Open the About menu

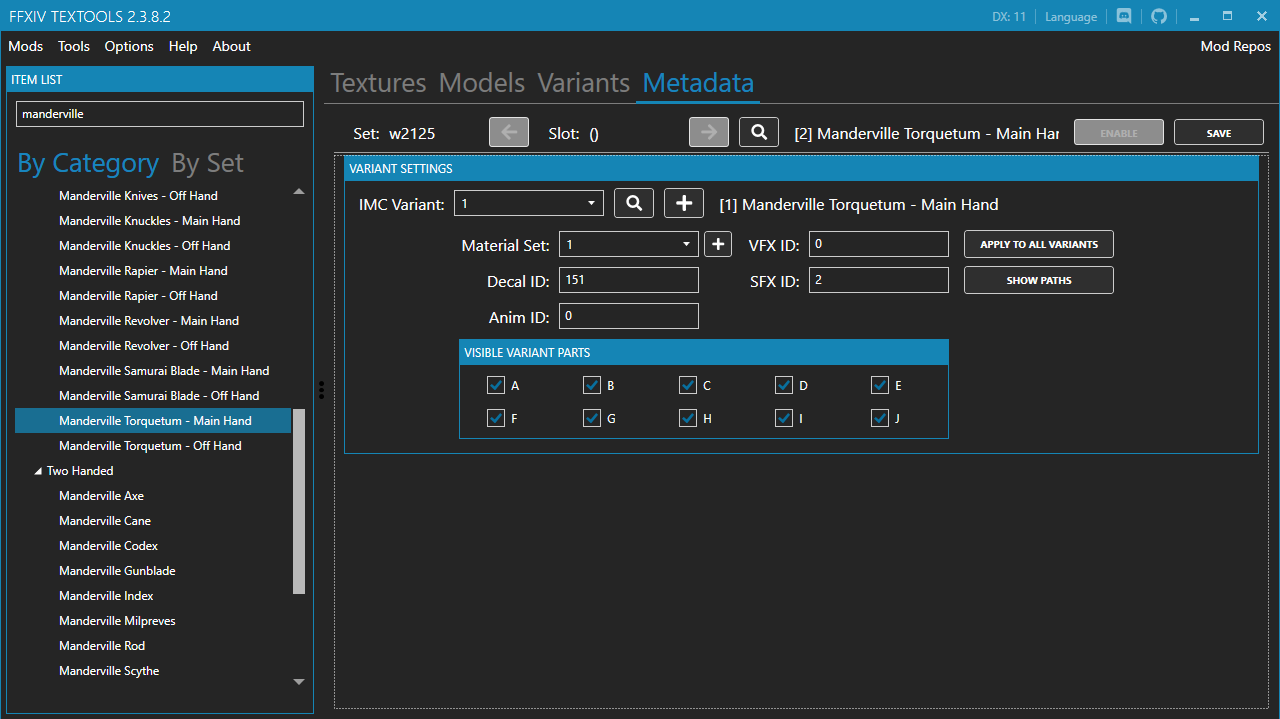tap(232, 46)
